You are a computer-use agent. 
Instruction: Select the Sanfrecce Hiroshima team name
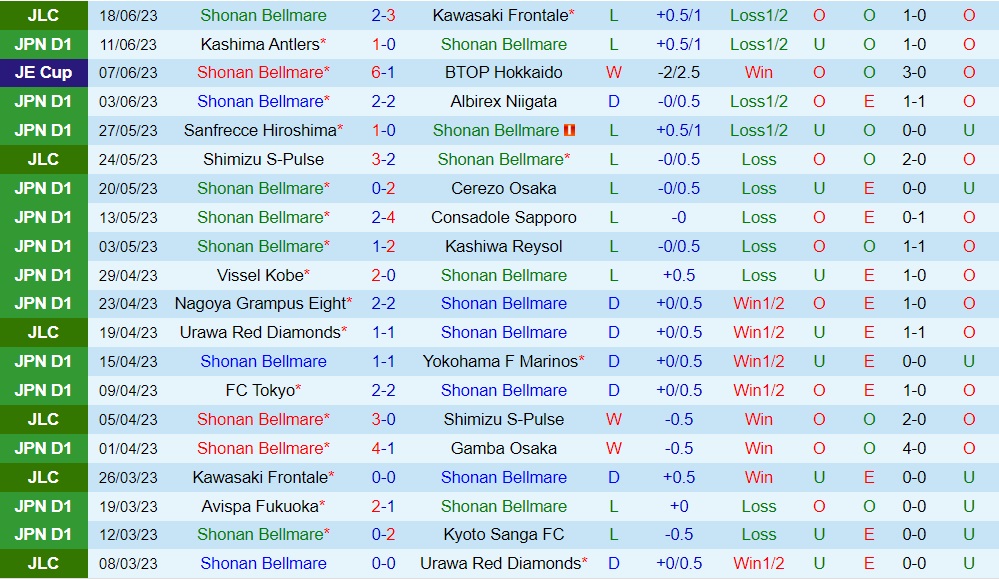259,131
